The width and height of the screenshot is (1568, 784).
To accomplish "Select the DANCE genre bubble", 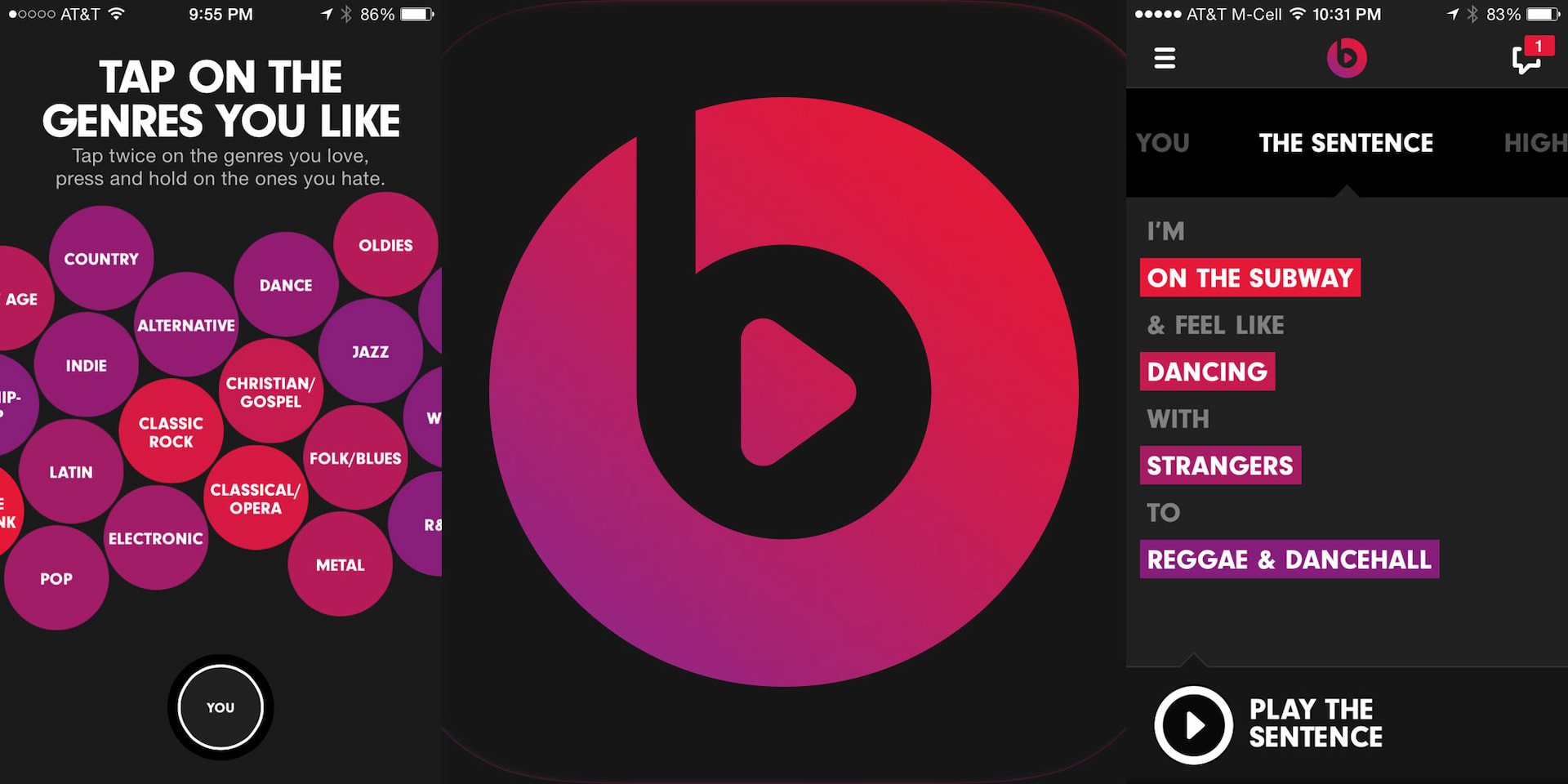I will [x=286, y=284].
